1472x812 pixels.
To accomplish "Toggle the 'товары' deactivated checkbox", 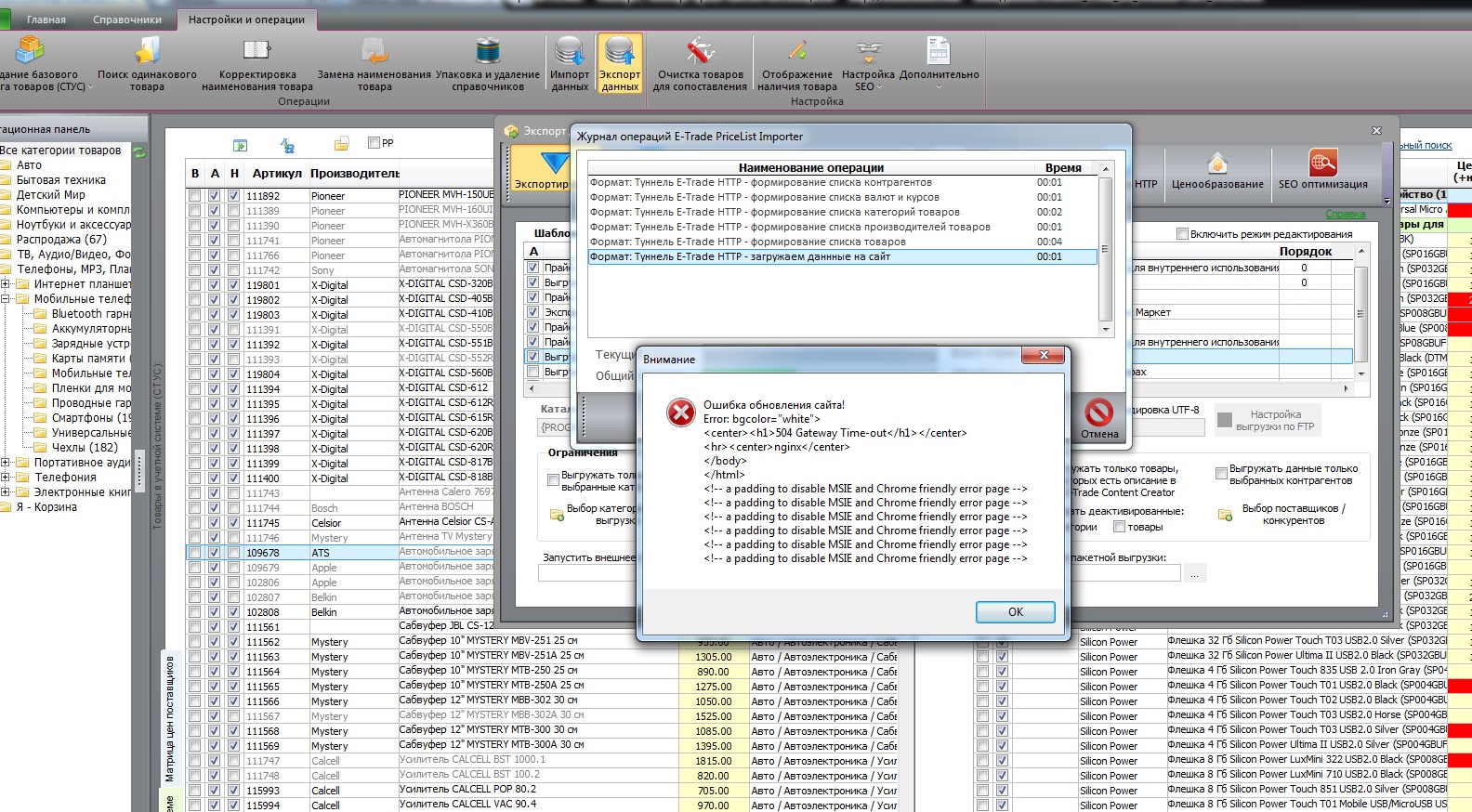I will [1119, 527].
